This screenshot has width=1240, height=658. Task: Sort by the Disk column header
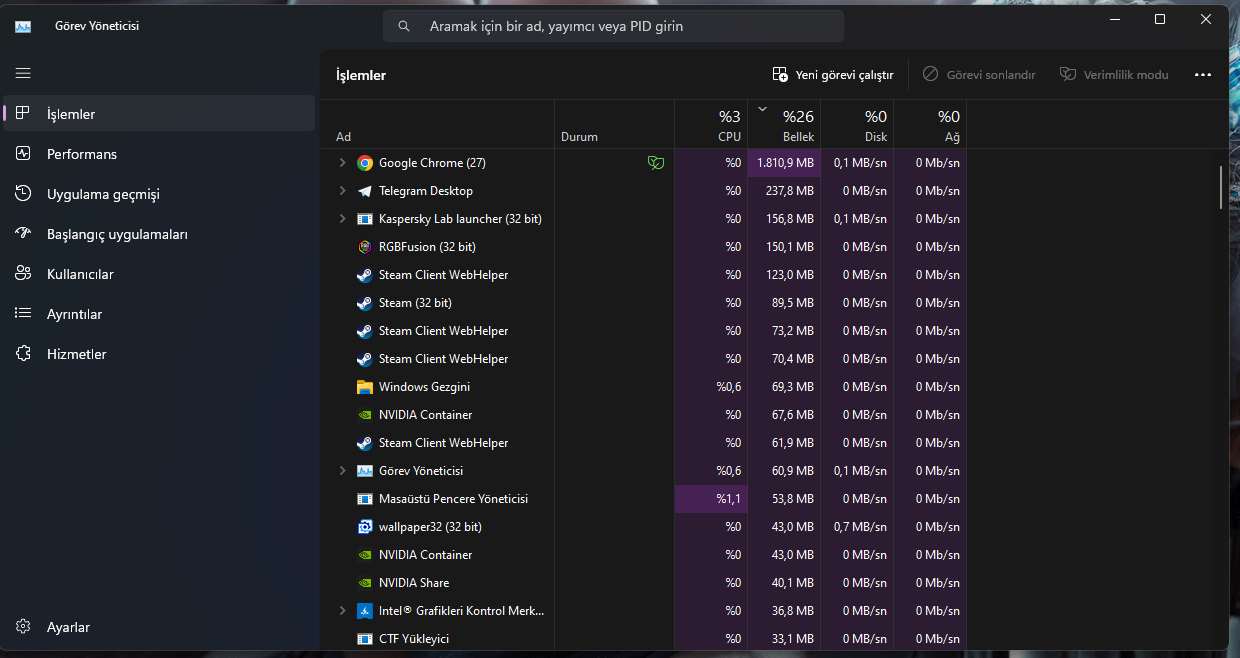(x=857, y=124)
